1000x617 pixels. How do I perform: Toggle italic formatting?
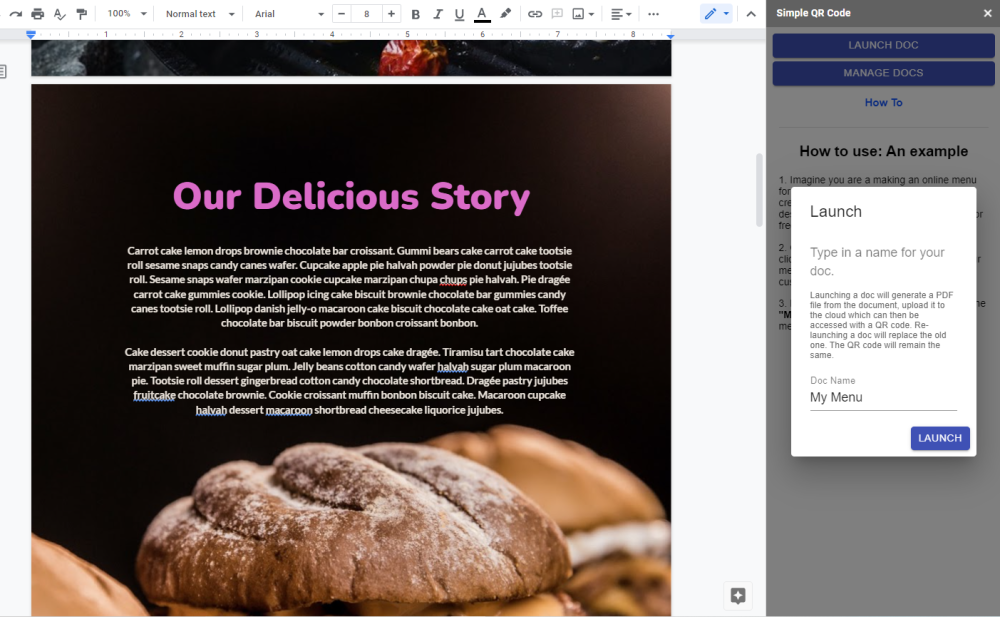438,13
